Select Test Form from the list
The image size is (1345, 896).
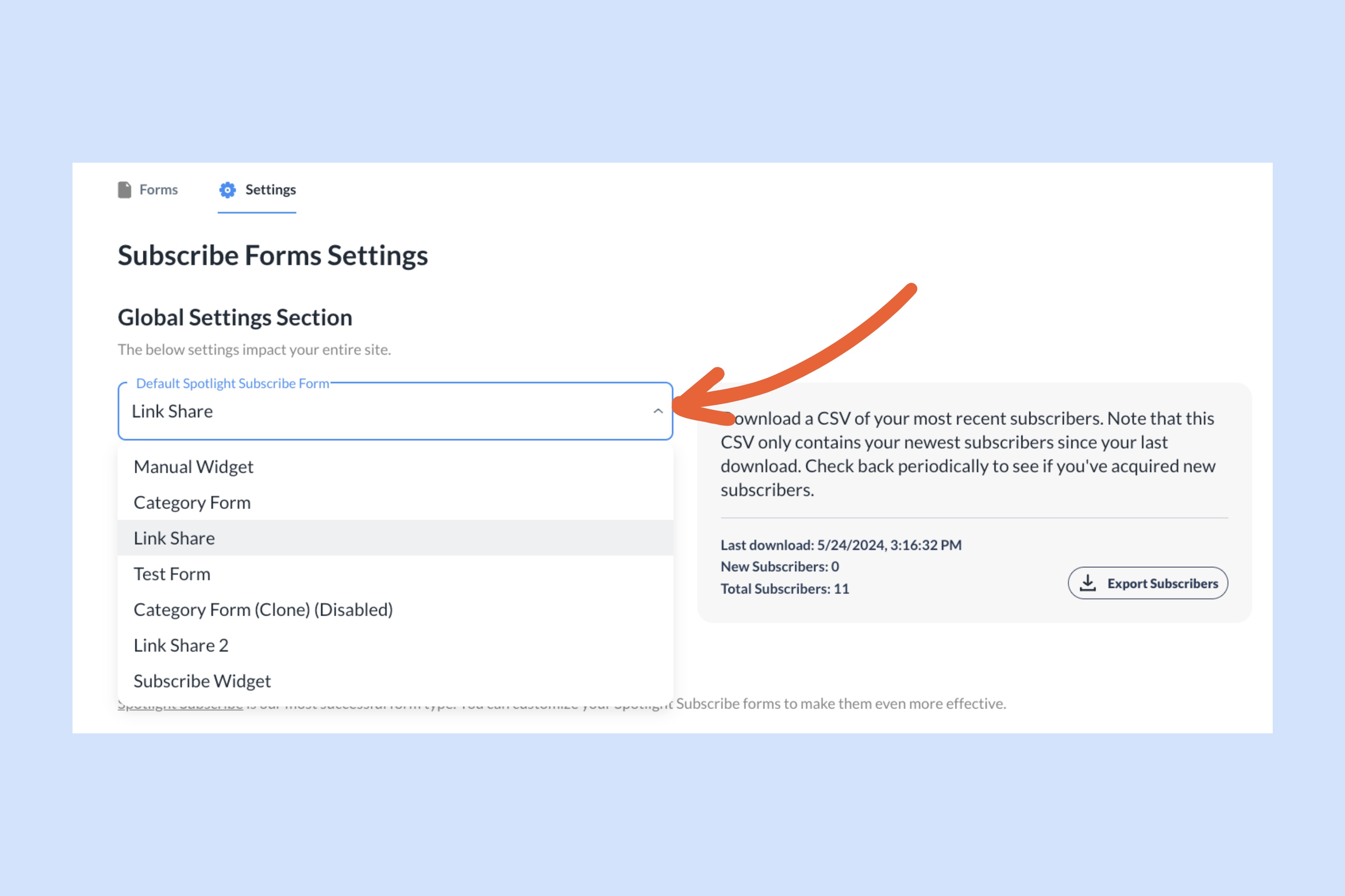point(171,574)
